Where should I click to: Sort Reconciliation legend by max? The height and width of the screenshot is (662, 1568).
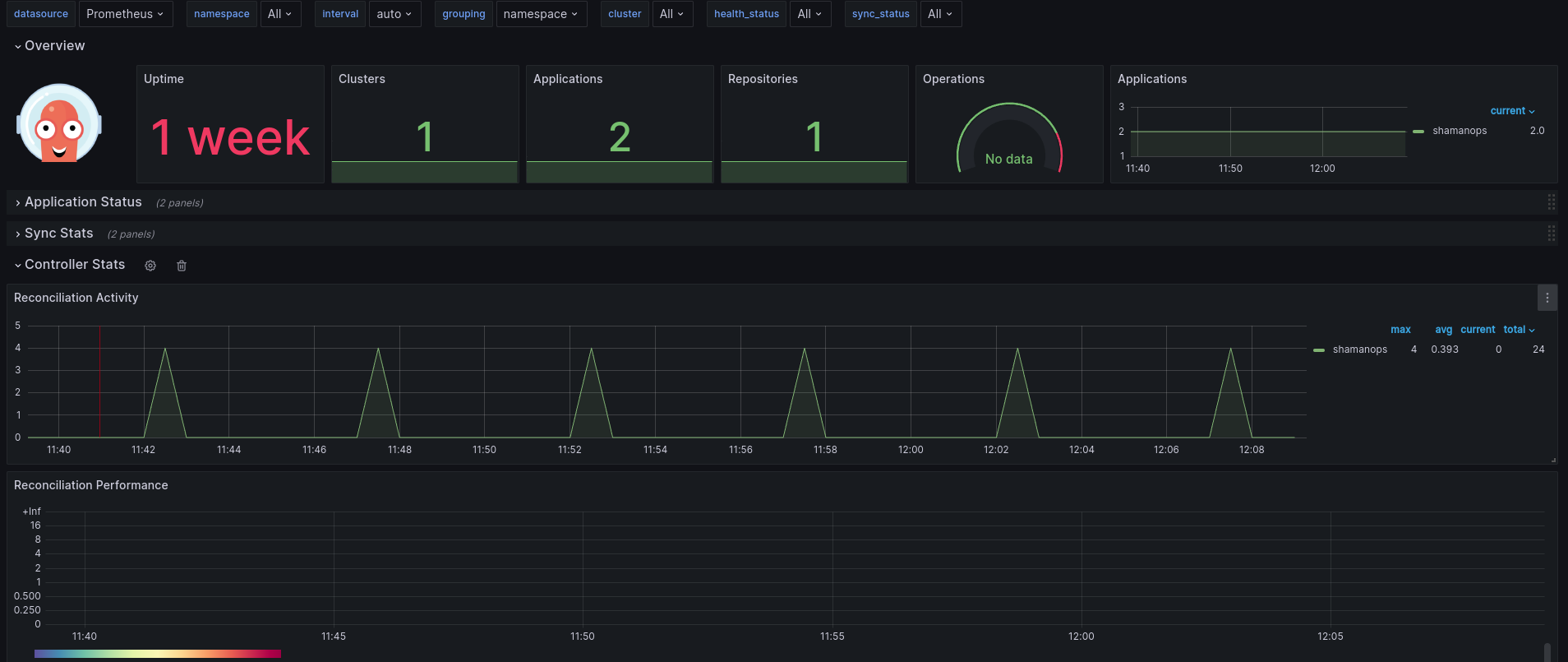(x=1400, y=330)
